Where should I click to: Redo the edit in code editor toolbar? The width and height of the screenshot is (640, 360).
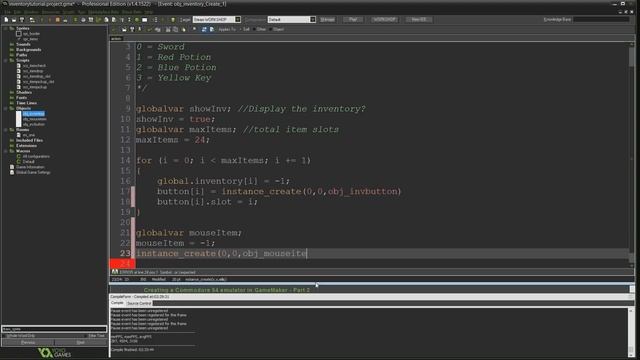157,29
